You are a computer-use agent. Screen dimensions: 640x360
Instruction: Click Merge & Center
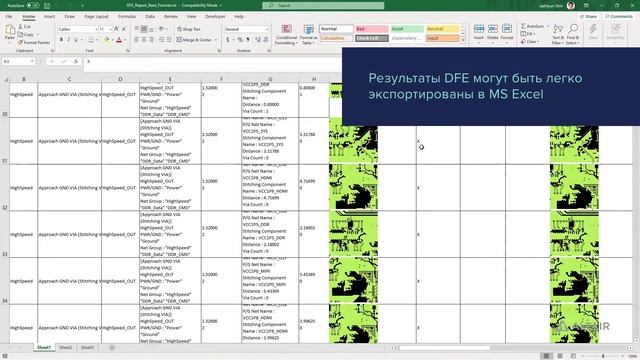tap(194, 40)
